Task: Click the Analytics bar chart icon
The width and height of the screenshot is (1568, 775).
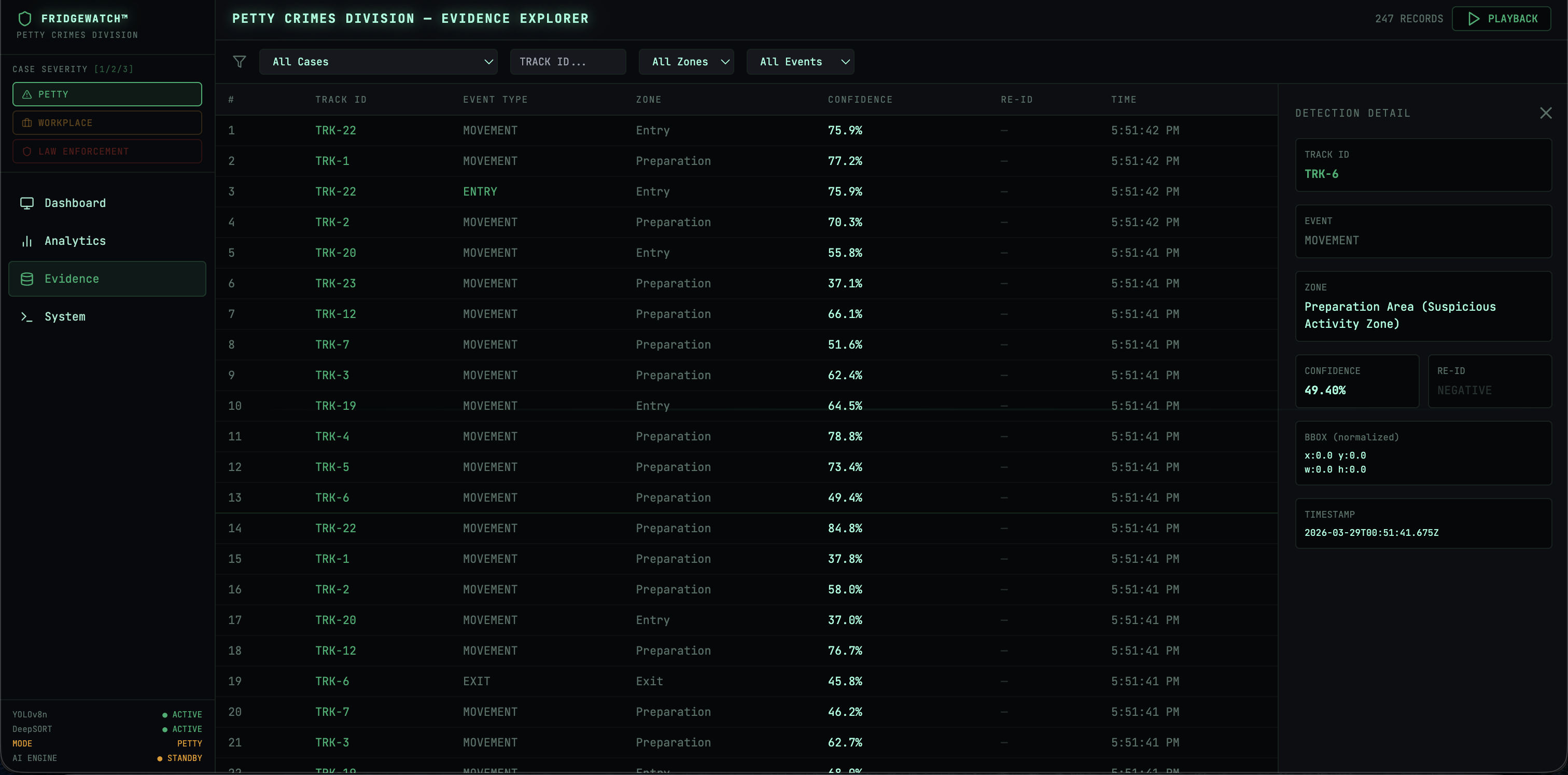Action: [x=27, y=241]
